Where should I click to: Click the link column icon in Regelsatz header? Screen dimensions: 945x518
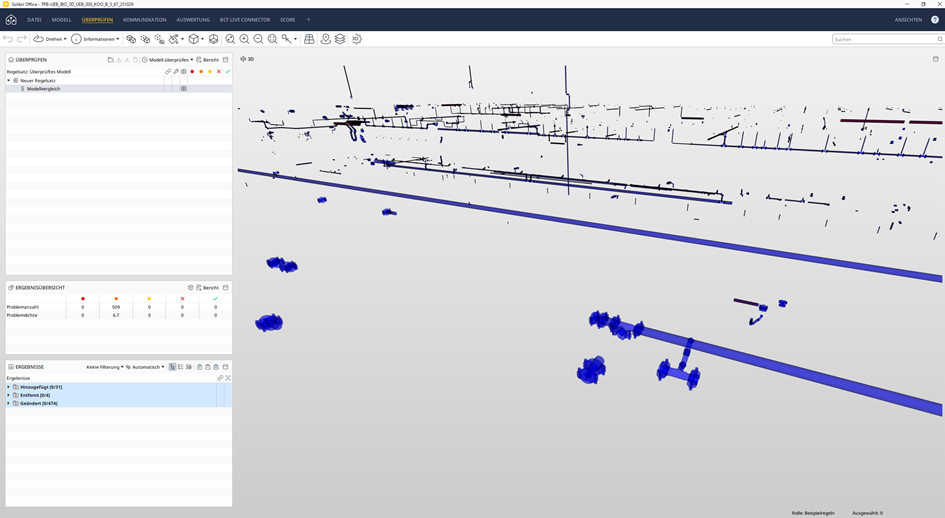coord(168,71)
